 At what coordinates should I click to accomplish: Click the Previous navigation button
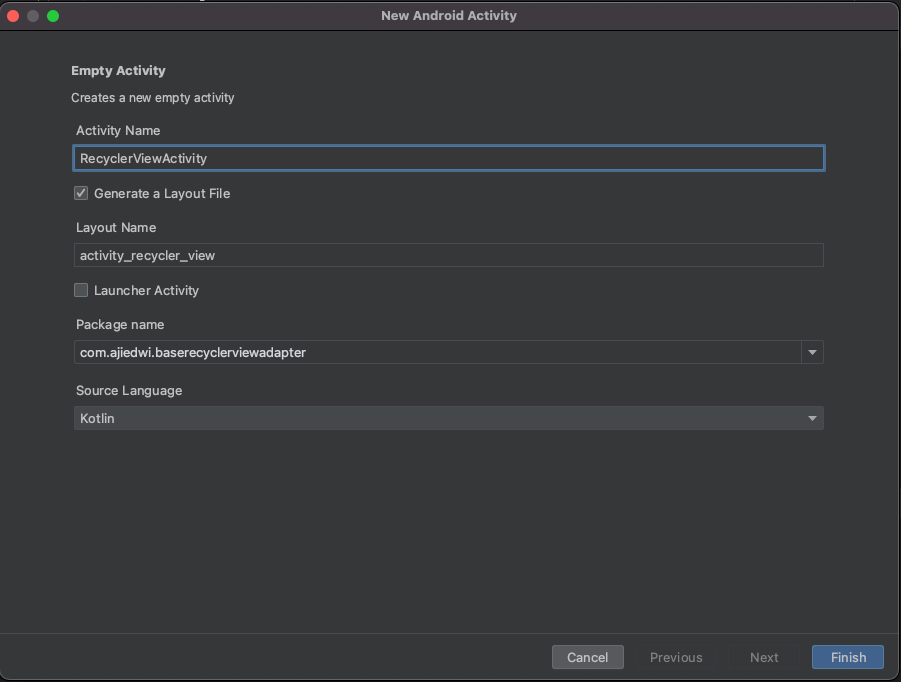676,657
